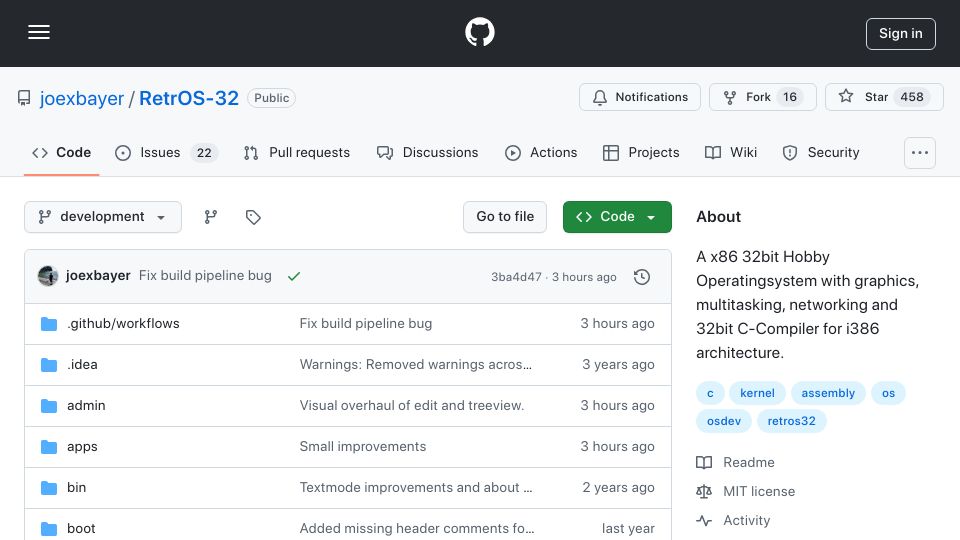
Task: Open the Projects tab
Action: coord(641,152)
